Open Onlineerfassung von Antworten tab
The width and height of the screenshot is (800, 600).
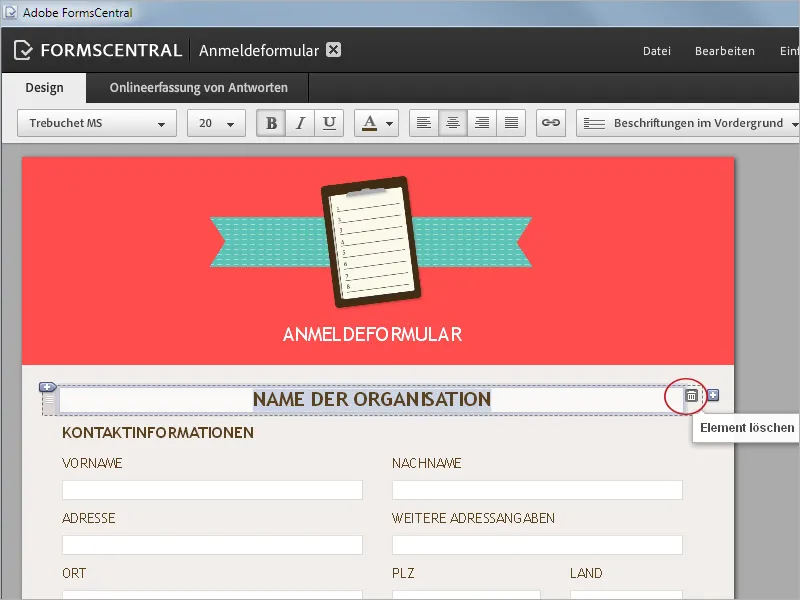(198, 88)
